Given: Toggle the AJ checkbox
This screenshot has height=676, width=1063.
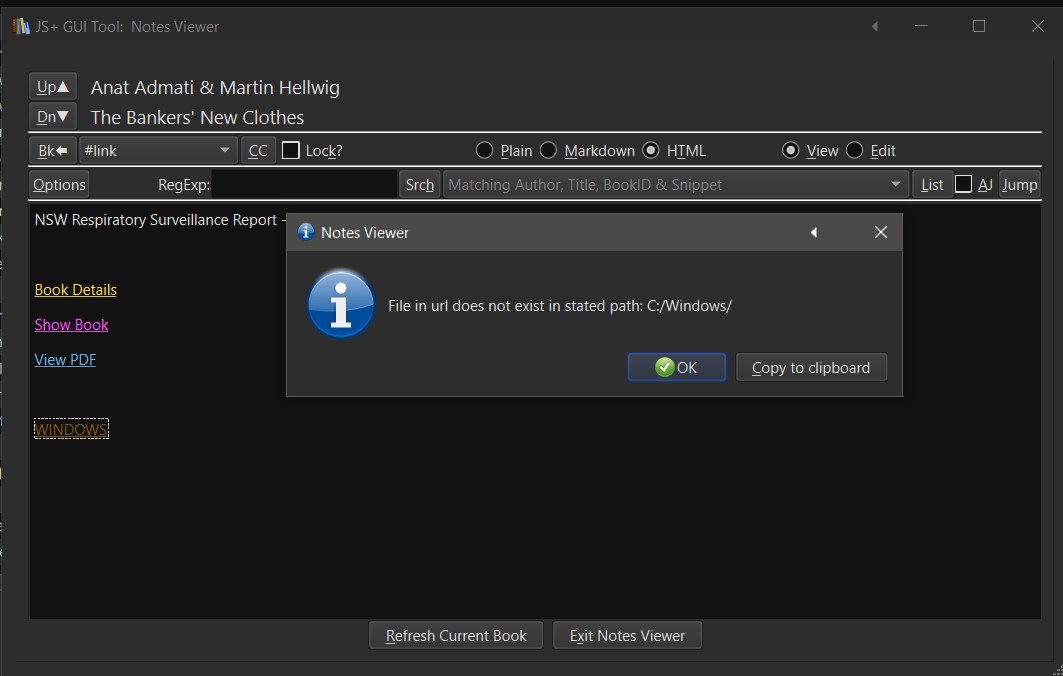Looking at the screenshot, I should pyautogui.click(x=963, y=184).
